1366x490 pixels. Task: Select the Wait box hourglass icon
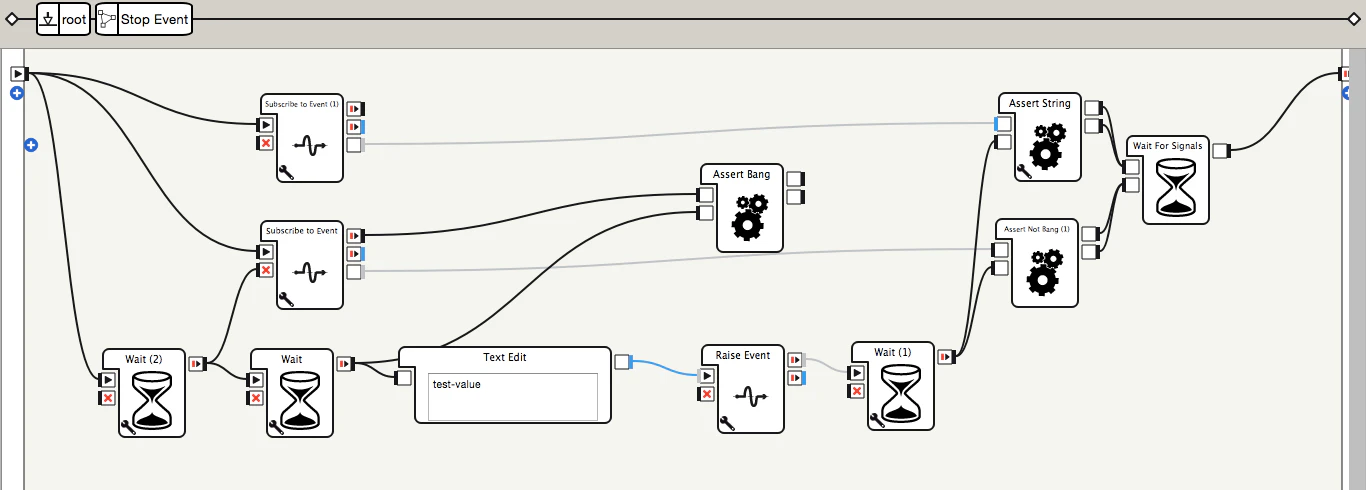click(x=299, y=399)
